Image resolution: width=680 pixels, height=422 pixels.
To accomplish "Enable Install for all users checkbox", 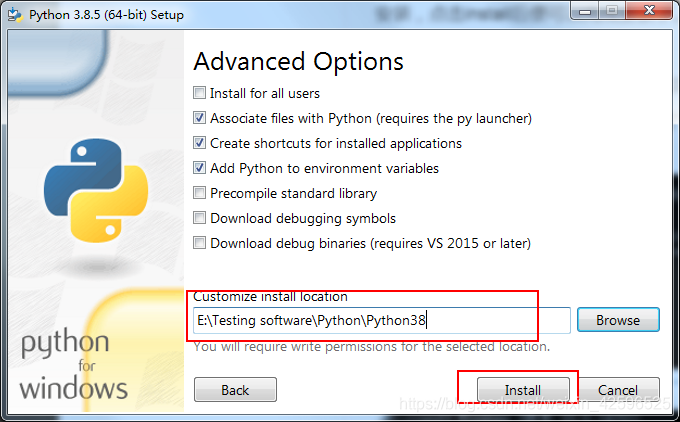I will (199, 93).
